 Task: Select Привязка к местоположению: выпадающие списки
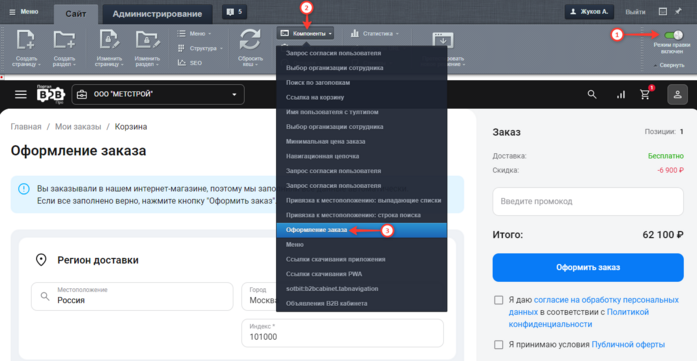(361, 201)
